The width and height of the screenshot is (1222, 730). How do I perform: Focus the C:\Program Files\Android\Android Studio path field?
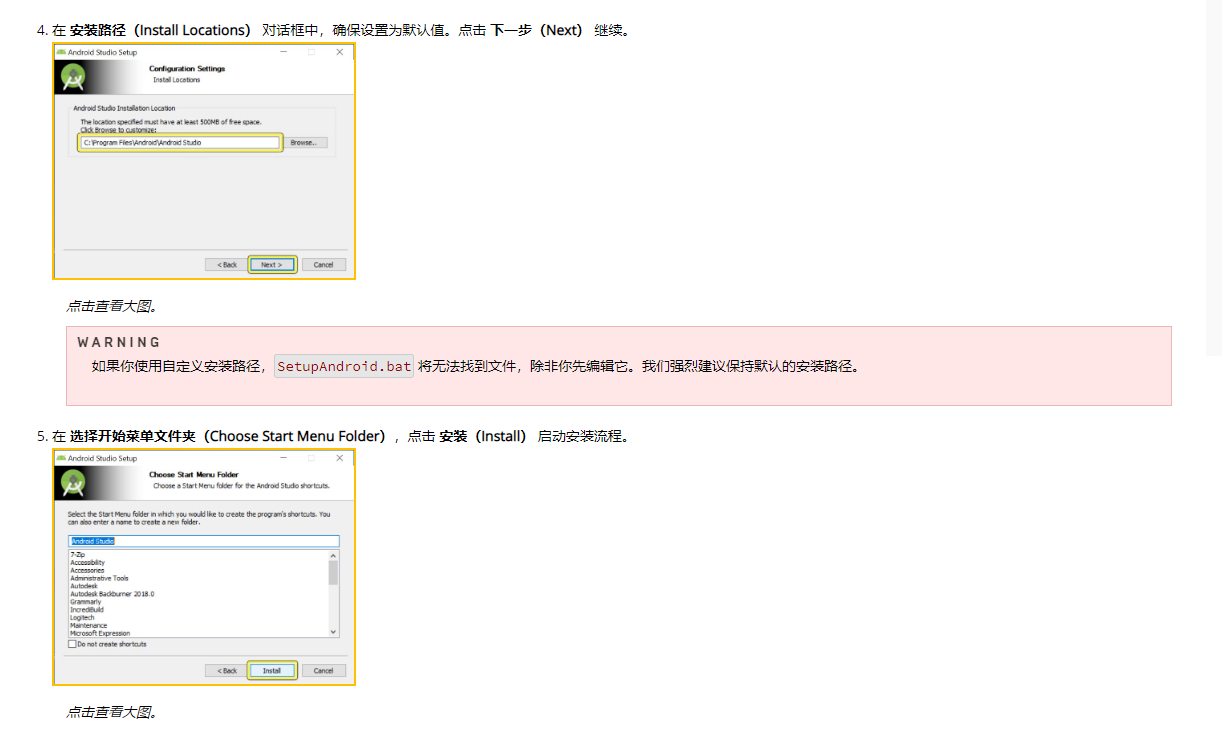point(180,143)
